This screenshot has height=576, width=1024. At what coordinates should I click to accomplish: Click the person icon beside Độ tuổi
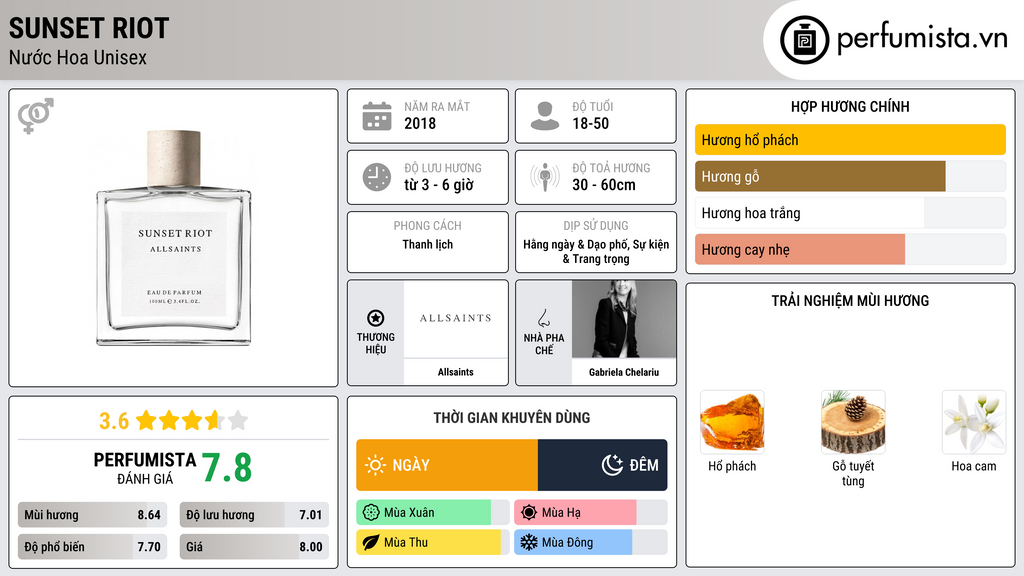point(545,116)
